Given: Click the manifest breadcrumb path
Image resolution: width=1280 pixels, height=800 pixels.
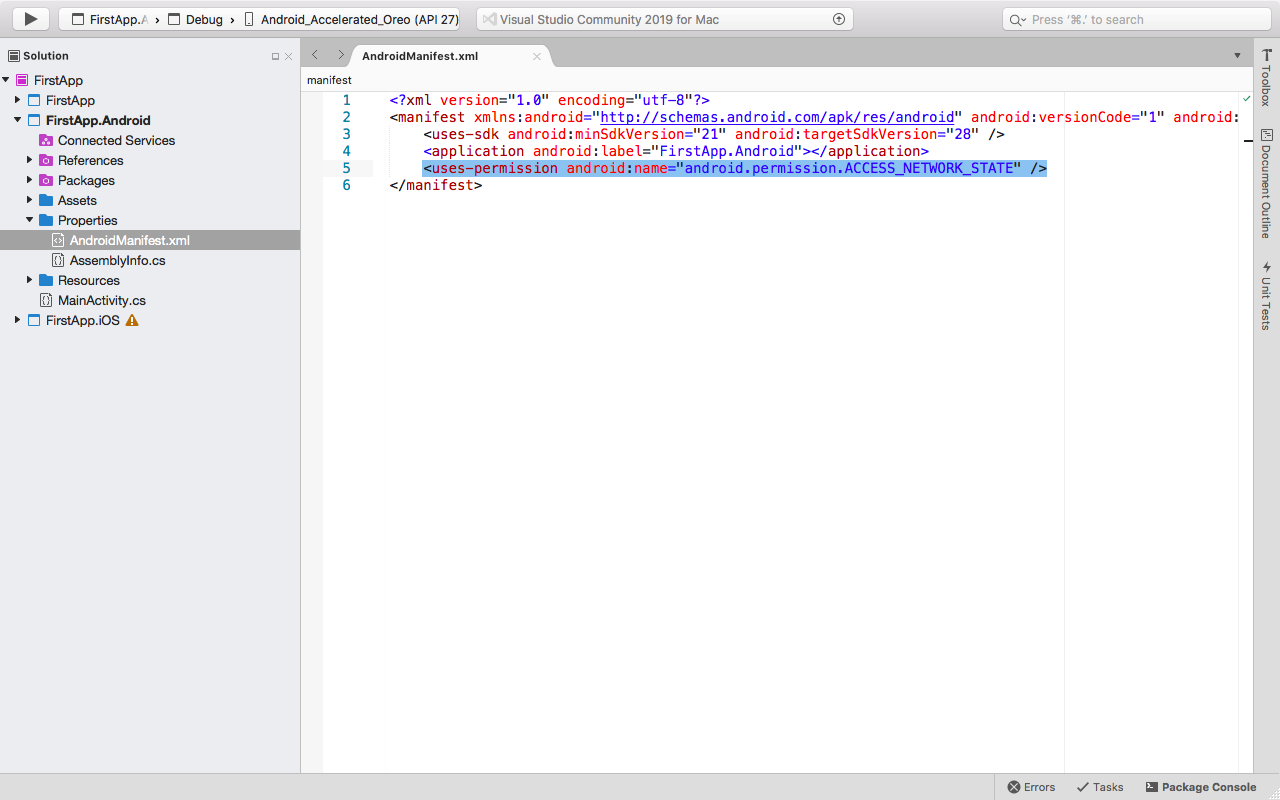Looking at the screenshot, I should click(x=329, y=80).
